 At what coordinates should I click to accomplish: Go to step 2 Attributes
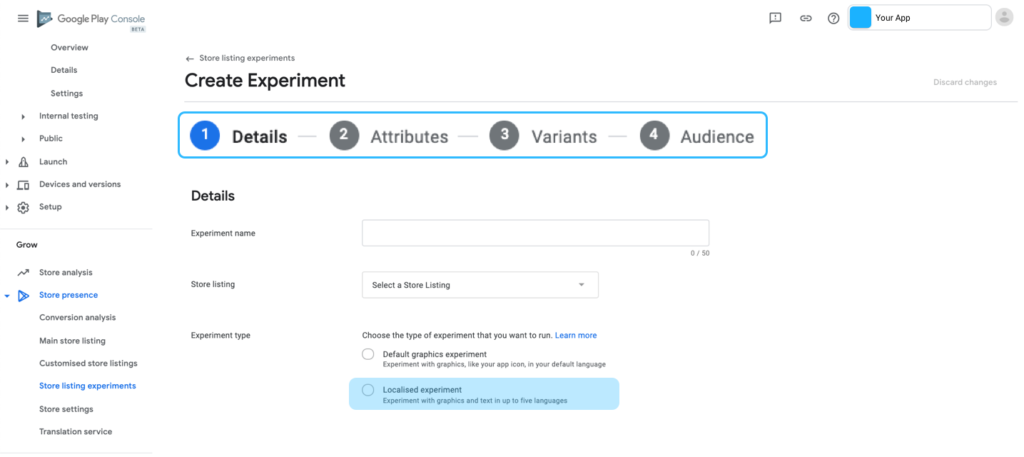[x=389, y=136]
